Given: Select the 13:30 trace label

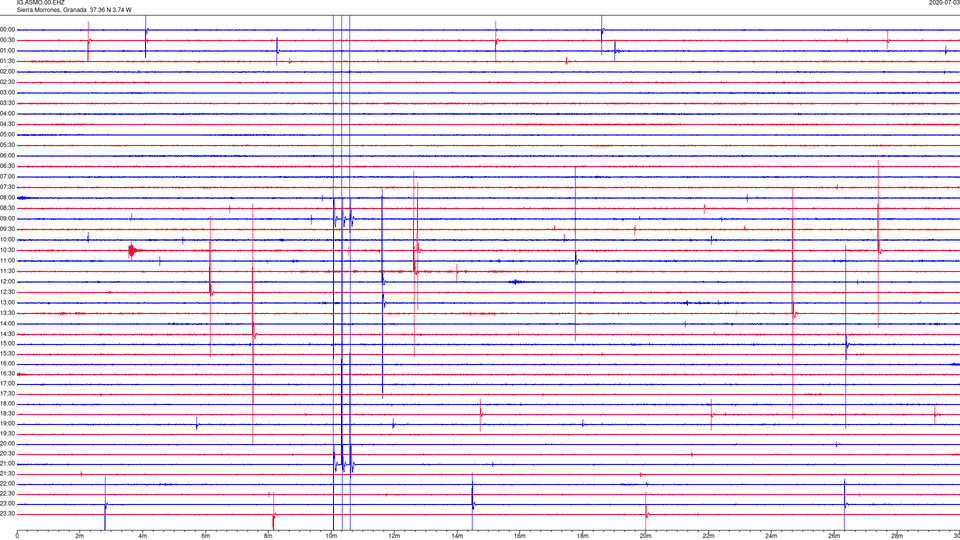Looking at the screenshot, I should click(7, 313).
